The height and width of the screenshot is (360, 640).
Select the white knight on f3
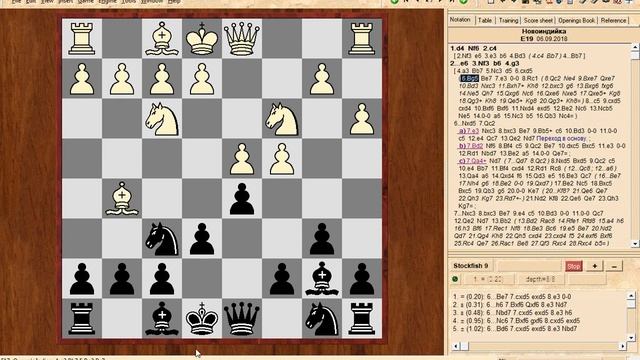pyautogui.click(x=162, y=119)
